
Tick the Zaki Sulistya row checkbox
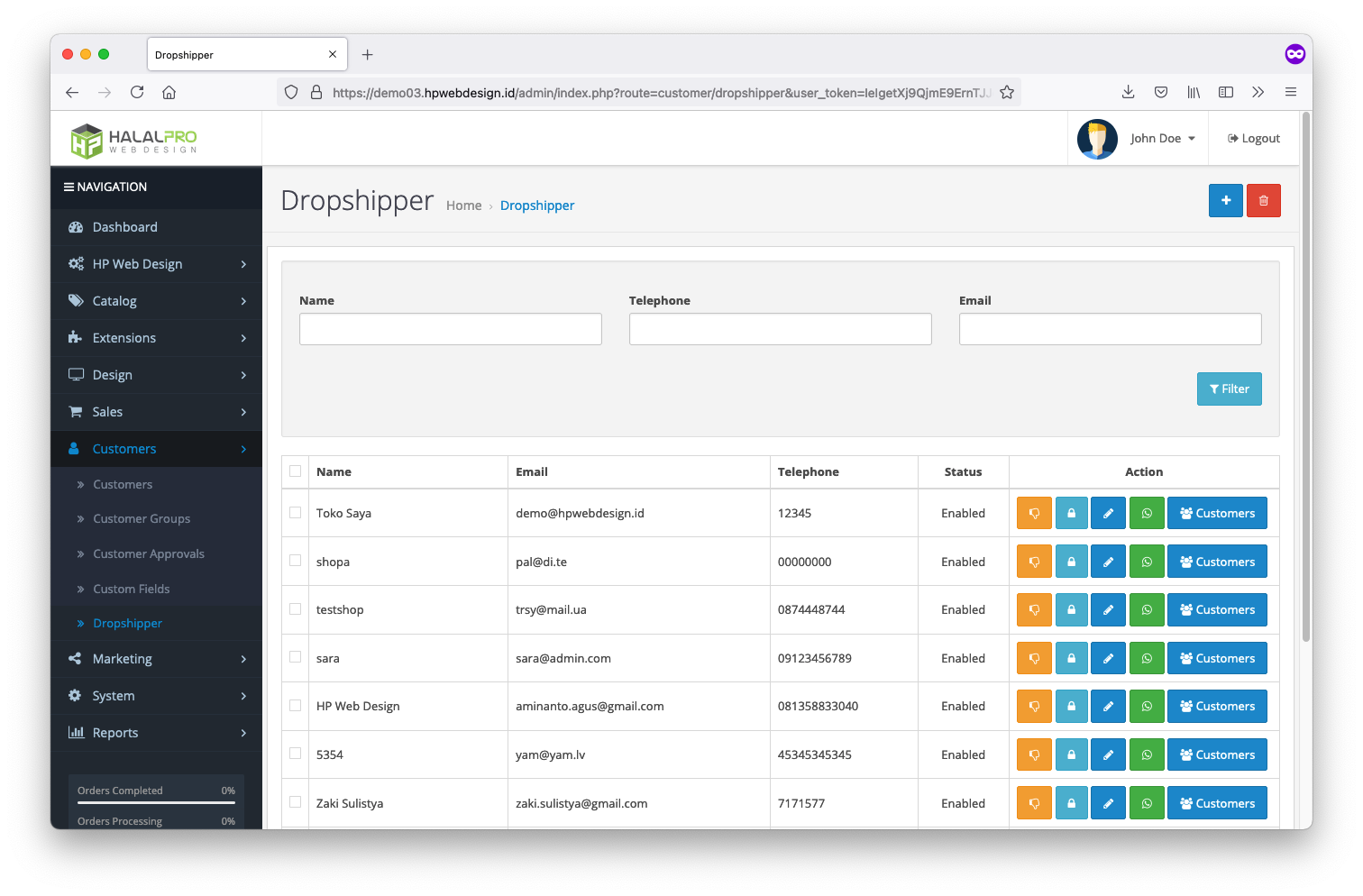[x=295, y=802]
